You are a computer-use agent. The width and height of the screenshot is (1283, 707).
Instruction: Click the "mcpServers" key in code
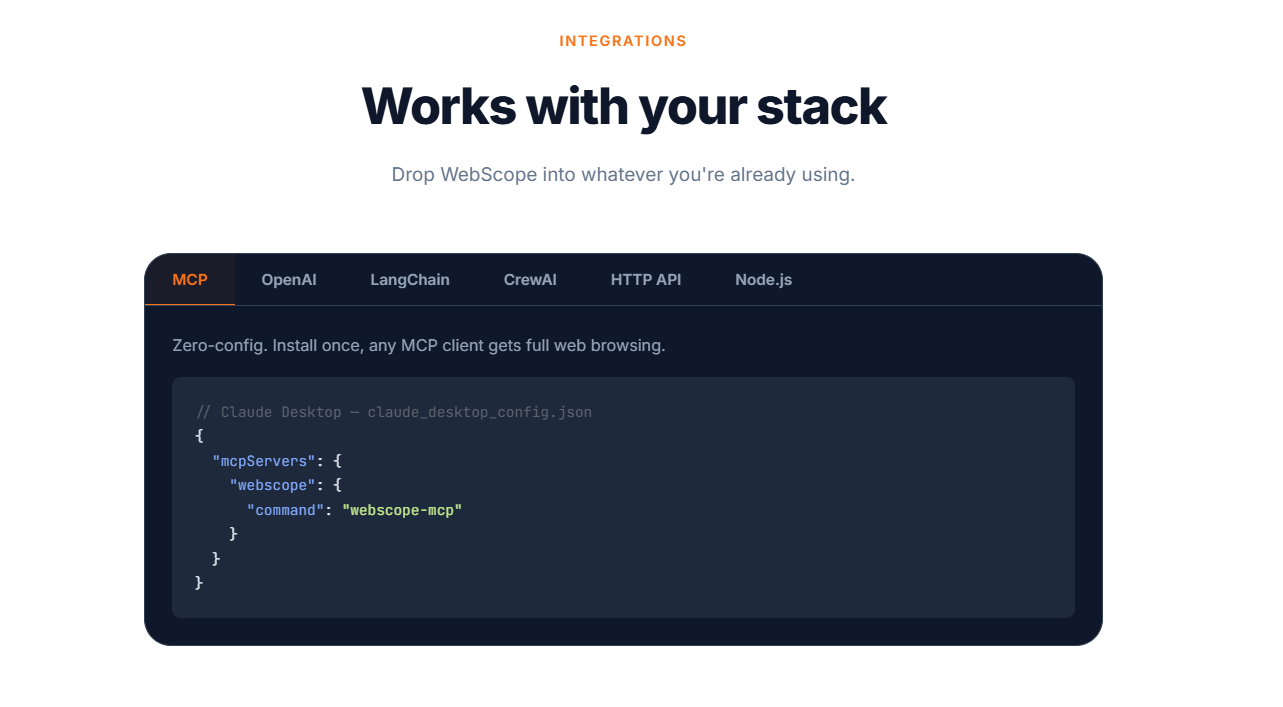click(x=264, y=461)
